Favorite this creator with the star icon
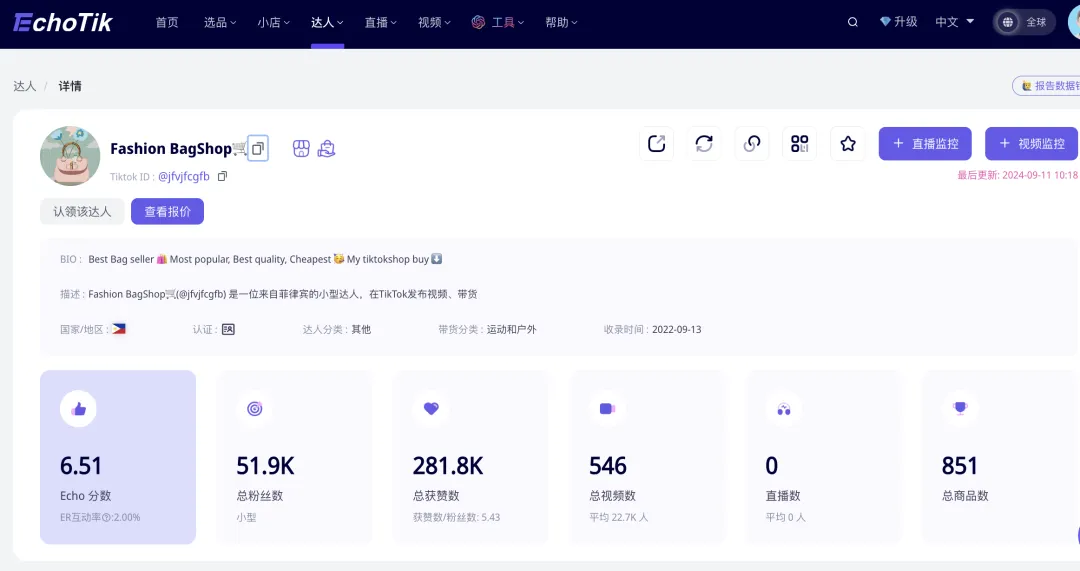Screen dimensions: 1080x571 pyautogui.click(x=848, y=143)
